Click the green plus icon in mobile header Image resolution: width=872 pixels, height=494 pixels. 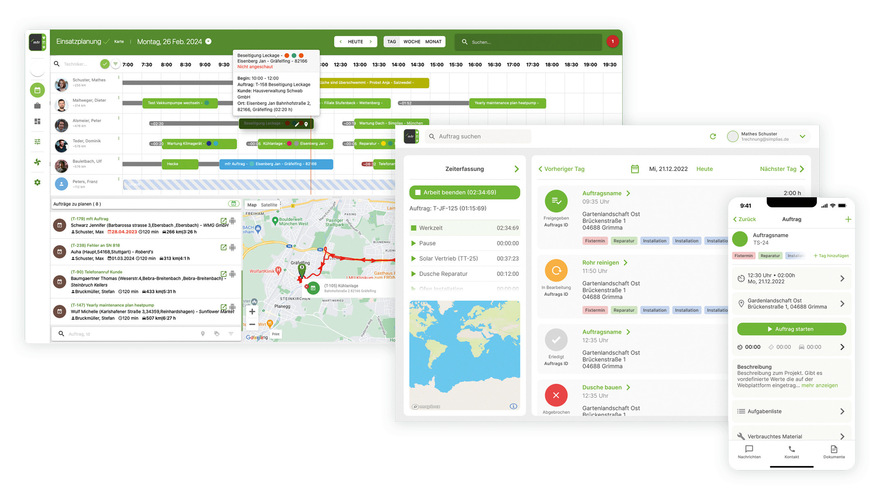[x=848, y=219]
